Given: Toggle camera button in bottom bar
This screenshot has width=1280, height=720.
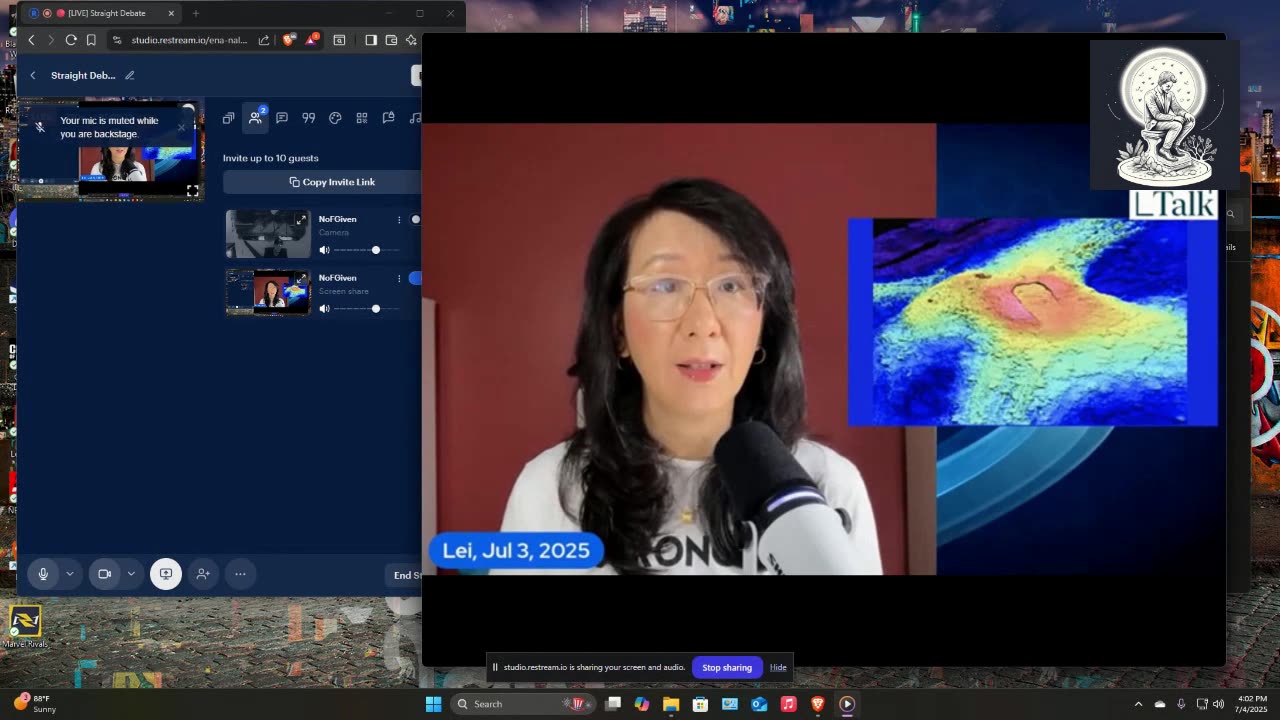Looking at the screenshot, I should (104, 574).
